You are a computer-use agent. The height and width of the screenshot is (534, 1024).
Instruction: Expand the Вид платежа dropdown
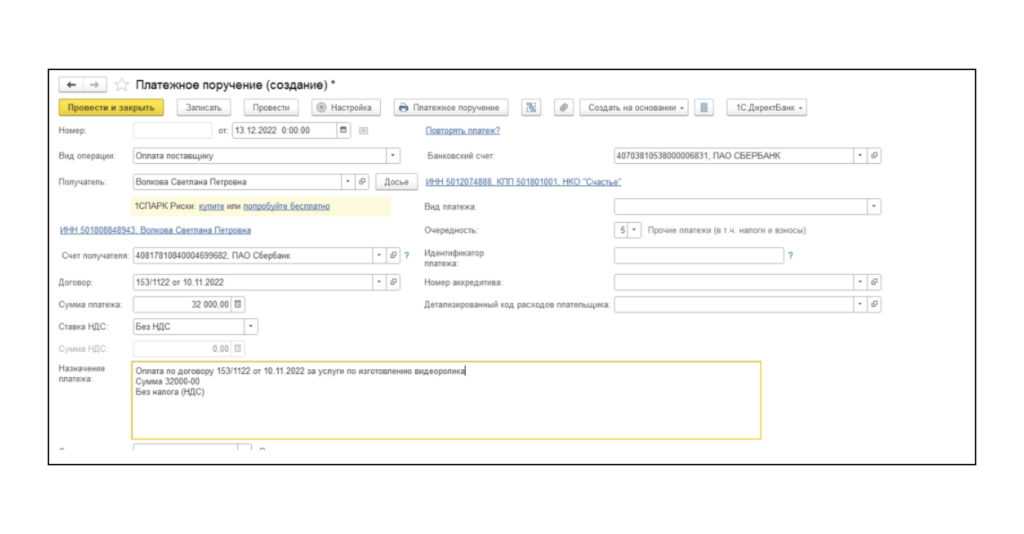874,206
